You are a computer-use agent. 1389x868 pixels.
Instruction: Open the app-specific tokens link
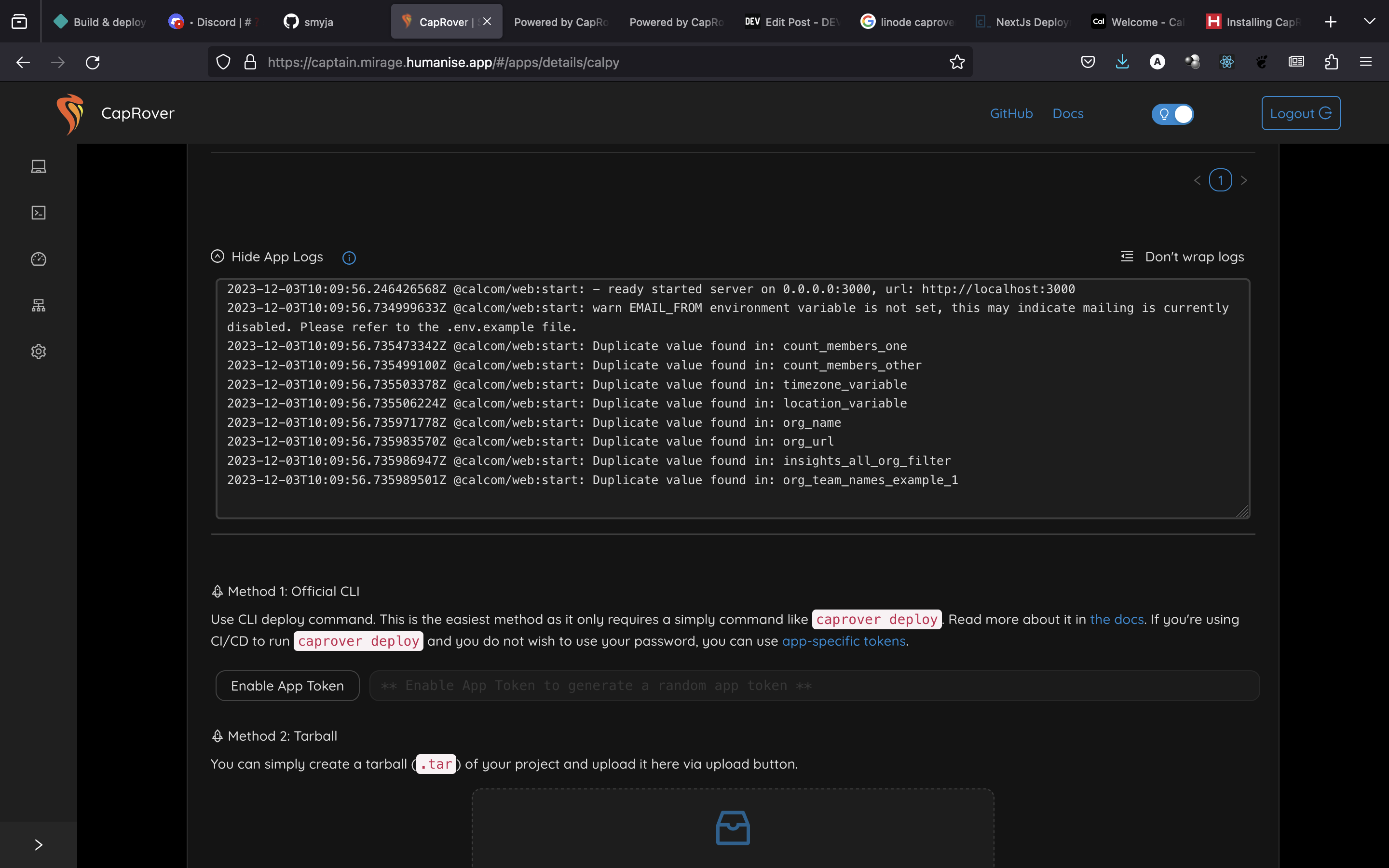843,641
